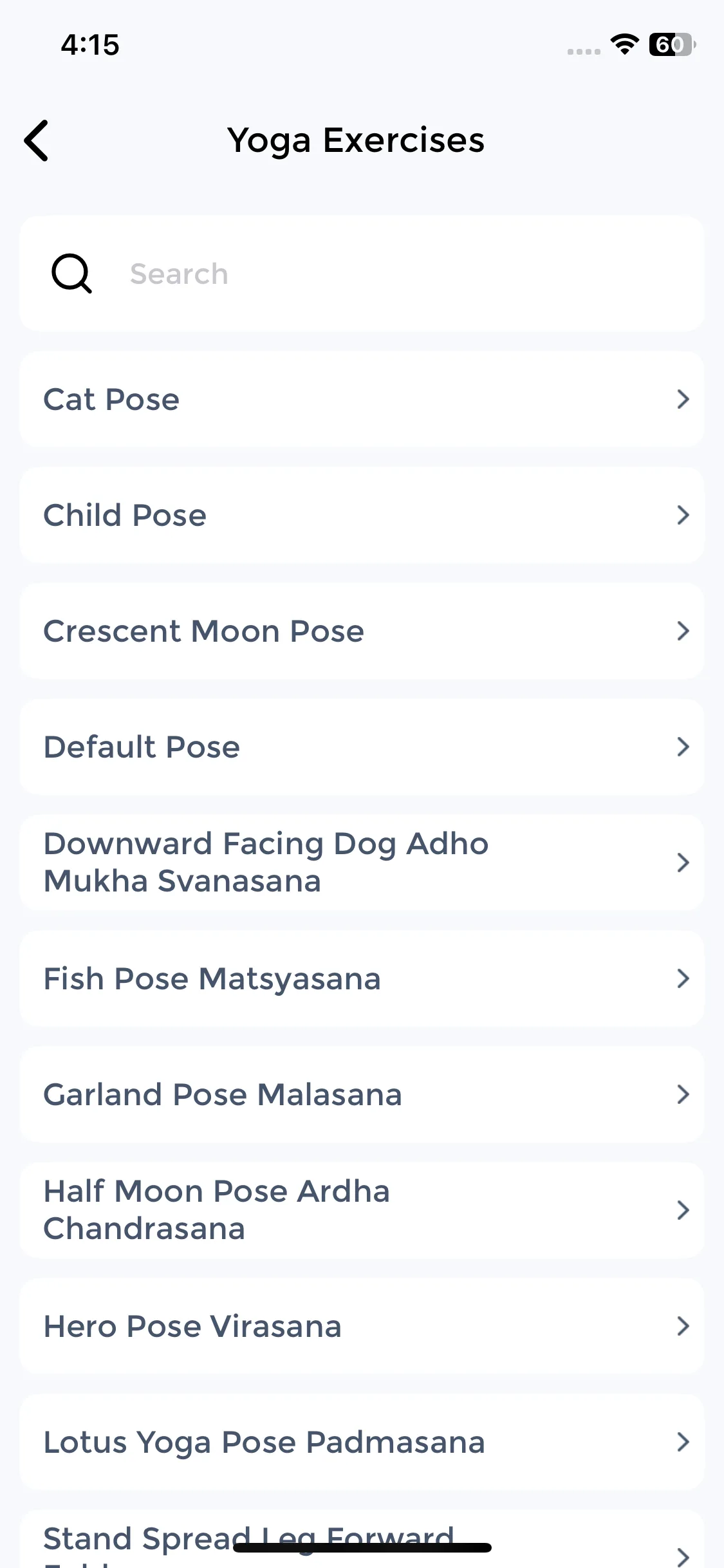Tap the Default Pose chevron arrow
Screen dimensions: 724x1568
click(683, 747)
